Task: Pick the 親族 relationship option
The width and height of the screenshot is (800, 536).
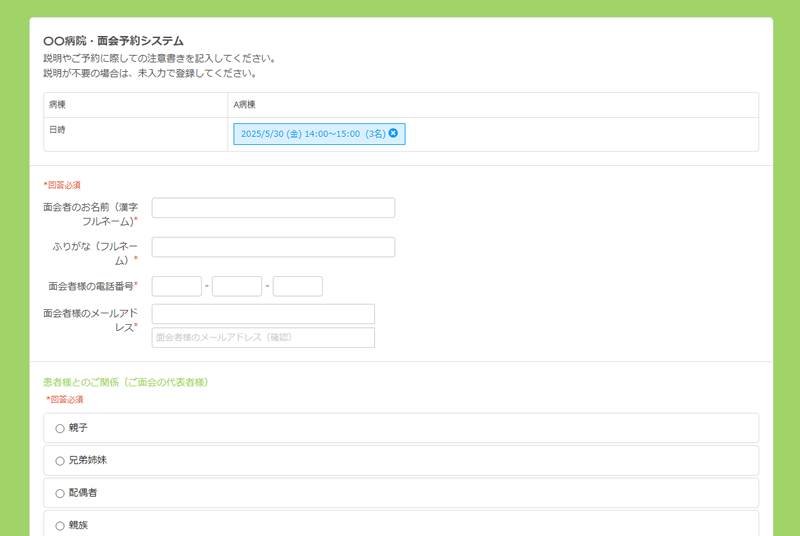Action: [x=60, y=525]
